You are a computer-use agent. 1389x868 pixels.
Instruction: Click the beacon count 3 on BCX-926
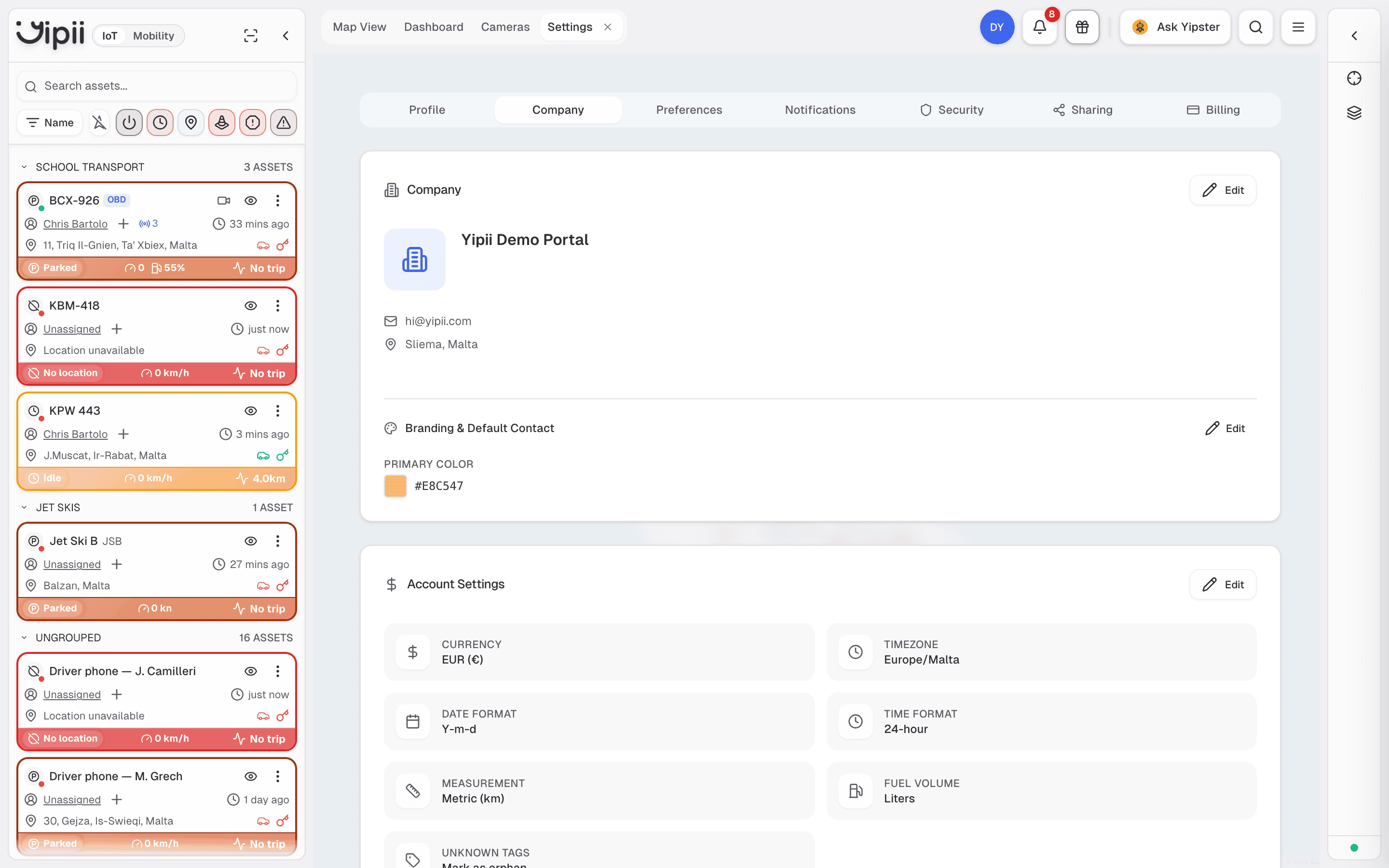(x=149, y=223)
